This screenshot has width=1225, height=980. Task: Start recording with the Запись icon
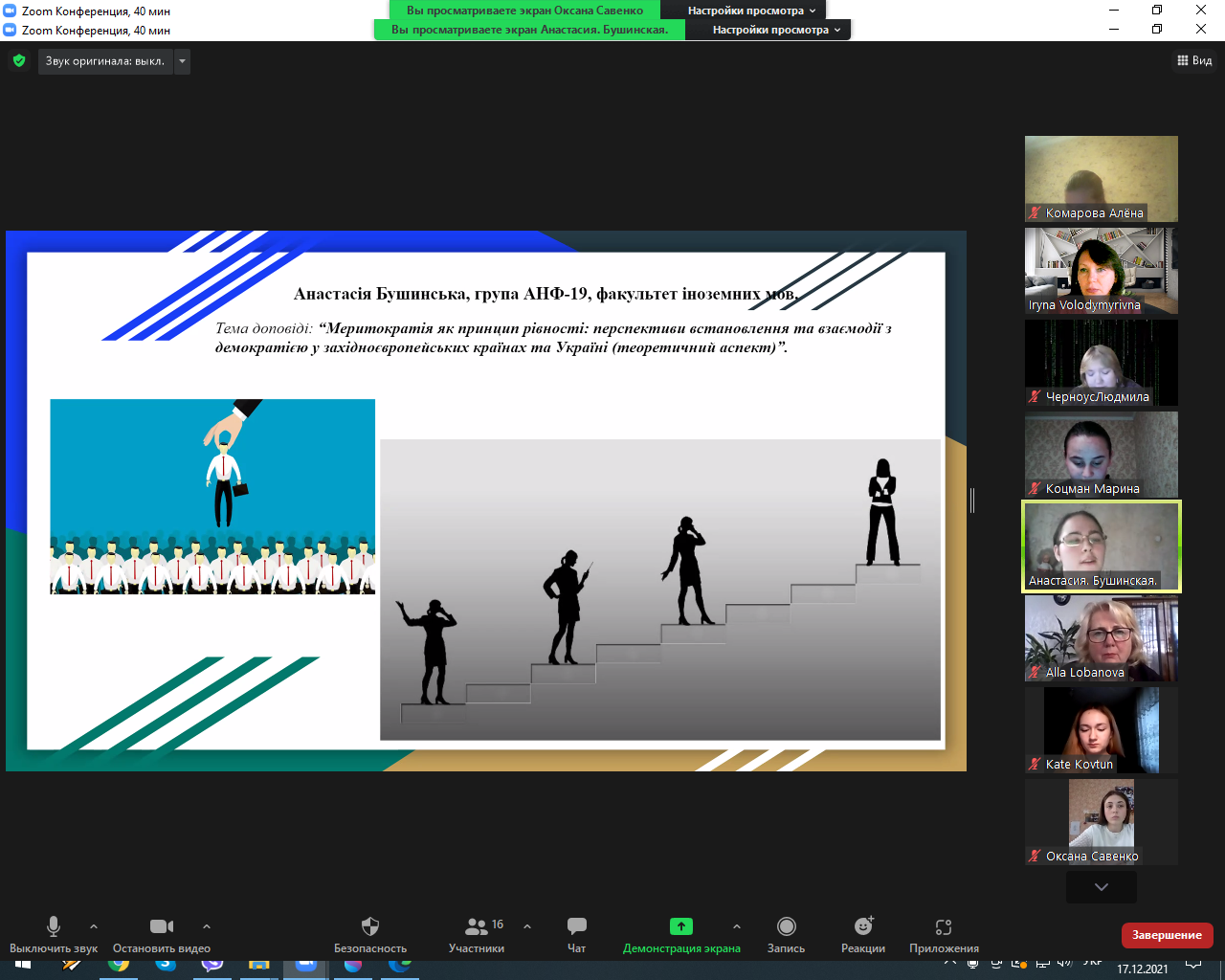click(x=786, y=926)
